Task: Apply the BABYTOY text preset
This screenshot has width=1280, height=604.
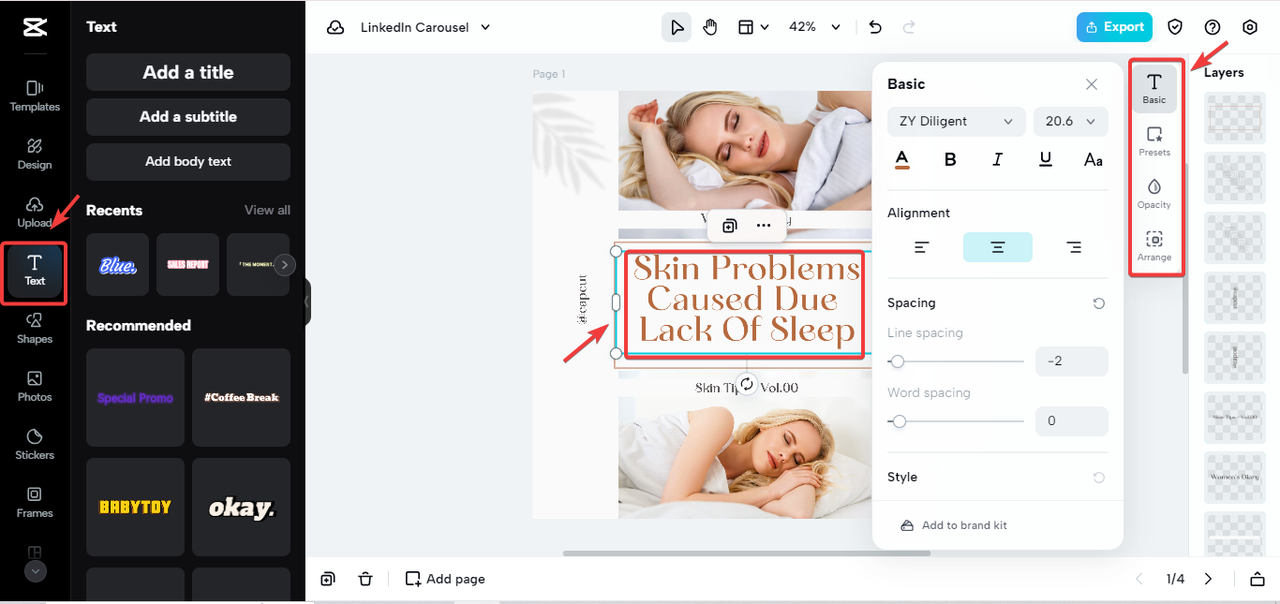Action: click(x=135, y=507)
